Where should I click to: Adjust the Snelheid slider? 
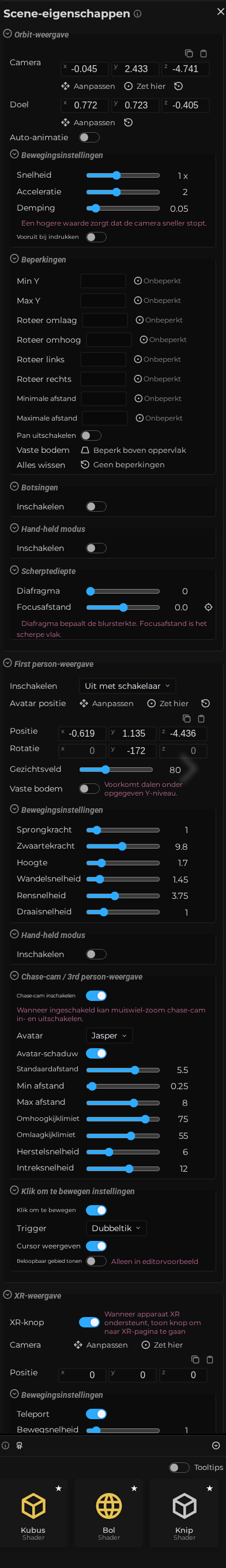123,175
